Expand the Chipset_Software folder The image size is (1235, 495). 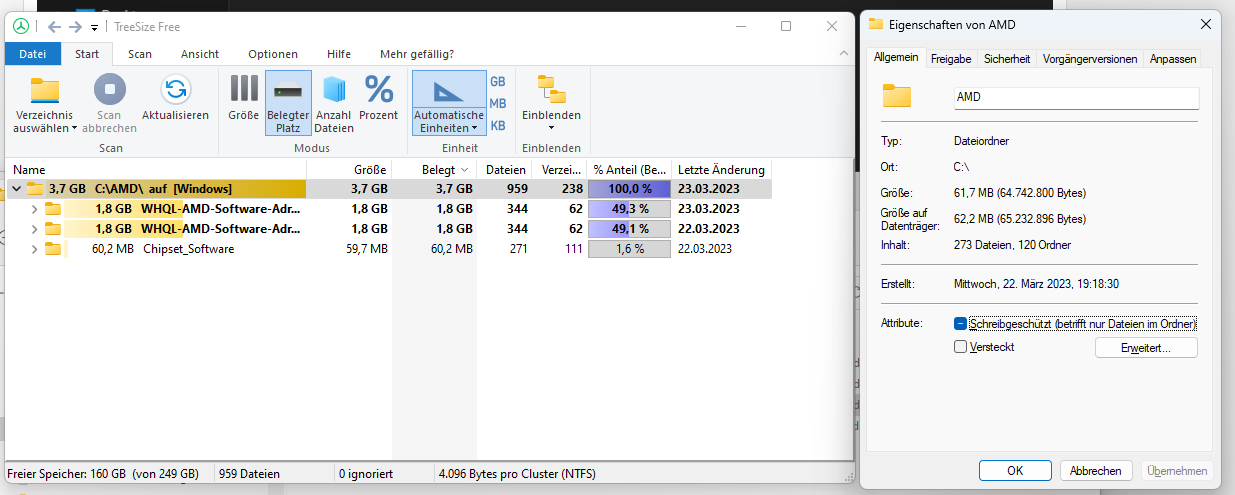35,249
